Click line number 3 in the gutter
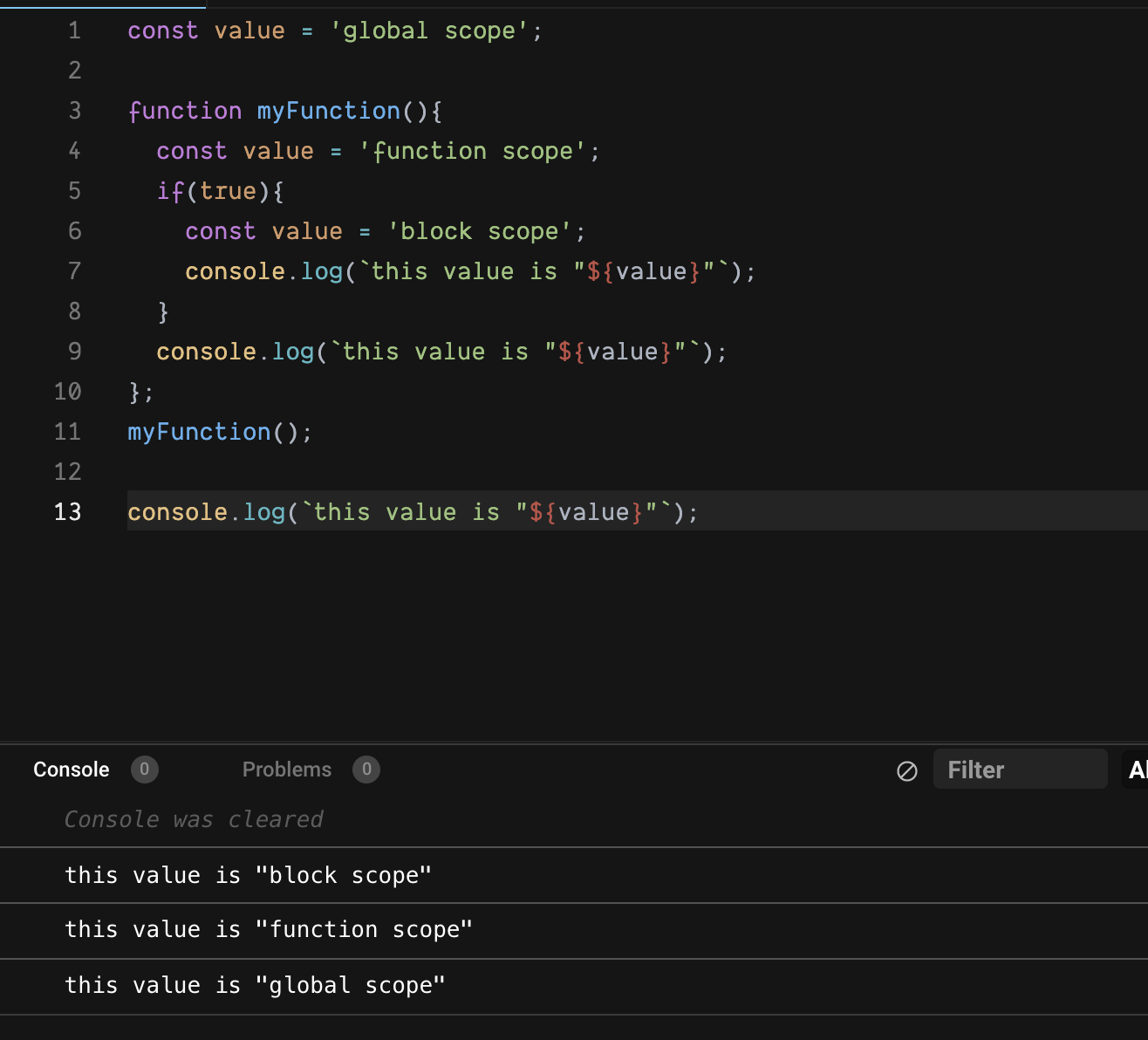Viewport: 1148px width, 1040px height. click(74, 111)
